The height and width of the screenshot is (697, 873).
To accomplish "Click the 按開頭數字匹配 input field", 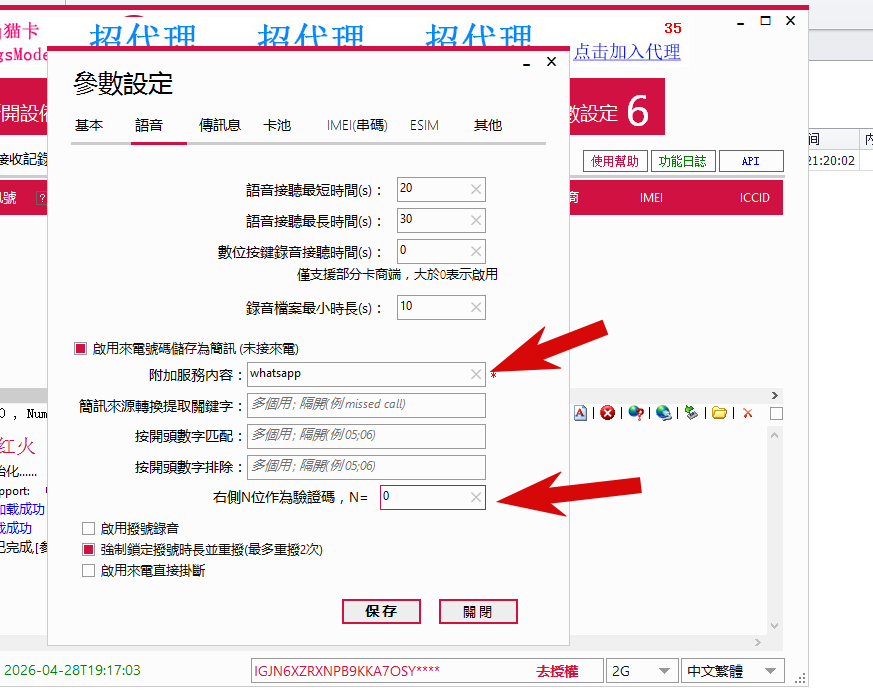I will pyautogui.click(x=366, y=436).
